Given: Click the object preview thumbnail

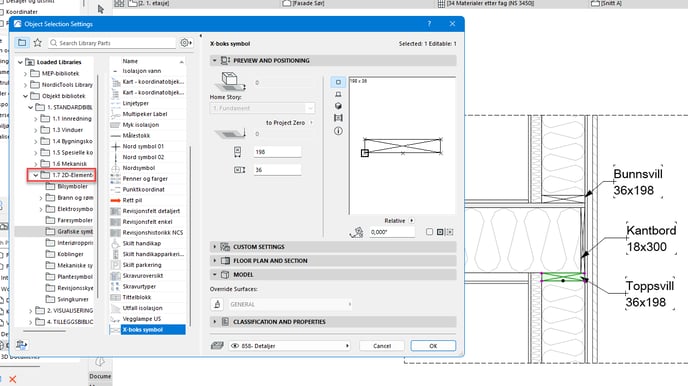Looking at the screenshot, I should [x=402, y=146].
